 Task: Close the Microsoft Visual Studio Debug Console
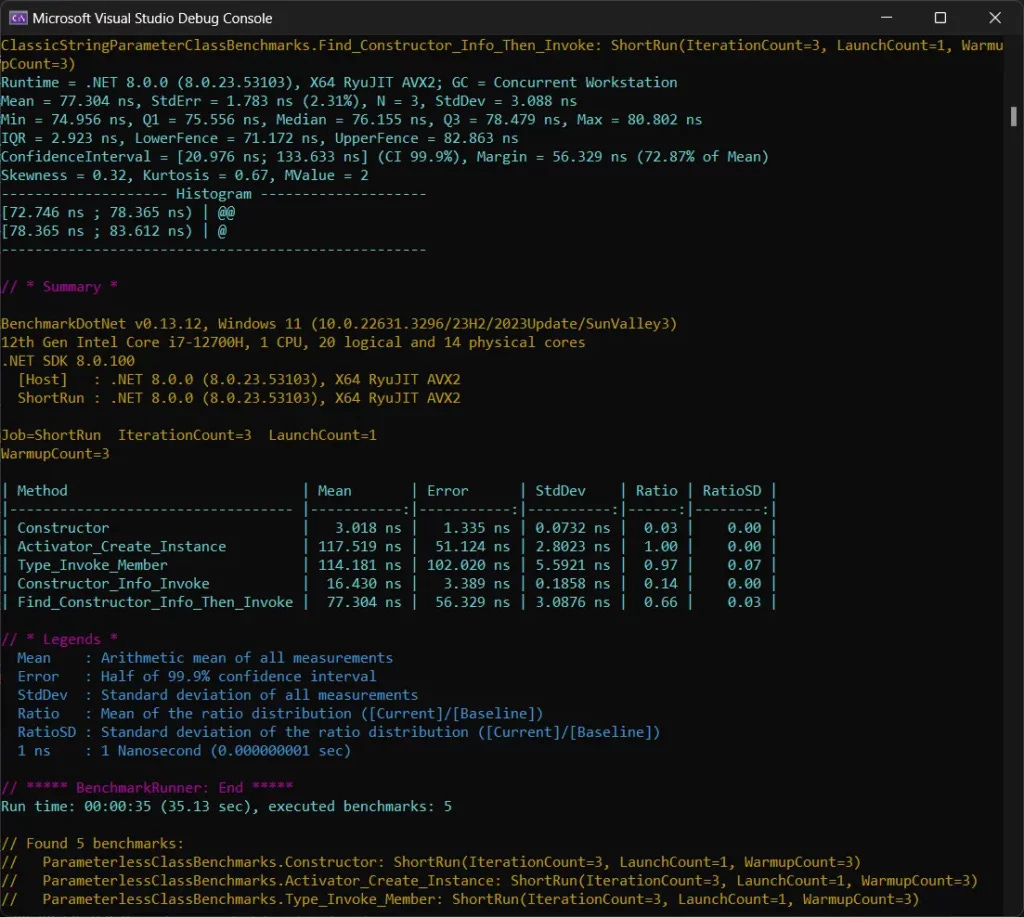coord(993,17)
